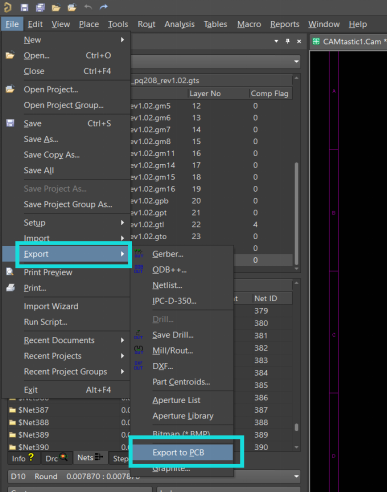Viewport: 388px width, 492px height.
Task: Switch to the Drc tab
Action: pyautogui.click(x=56, y=458)
